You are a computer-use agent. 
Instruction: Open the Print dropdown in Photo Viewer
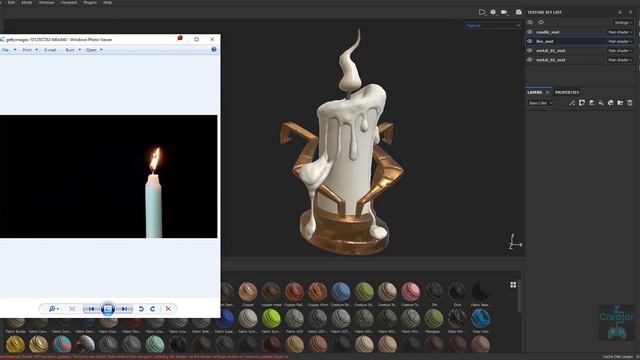click(x=30, y=50)
